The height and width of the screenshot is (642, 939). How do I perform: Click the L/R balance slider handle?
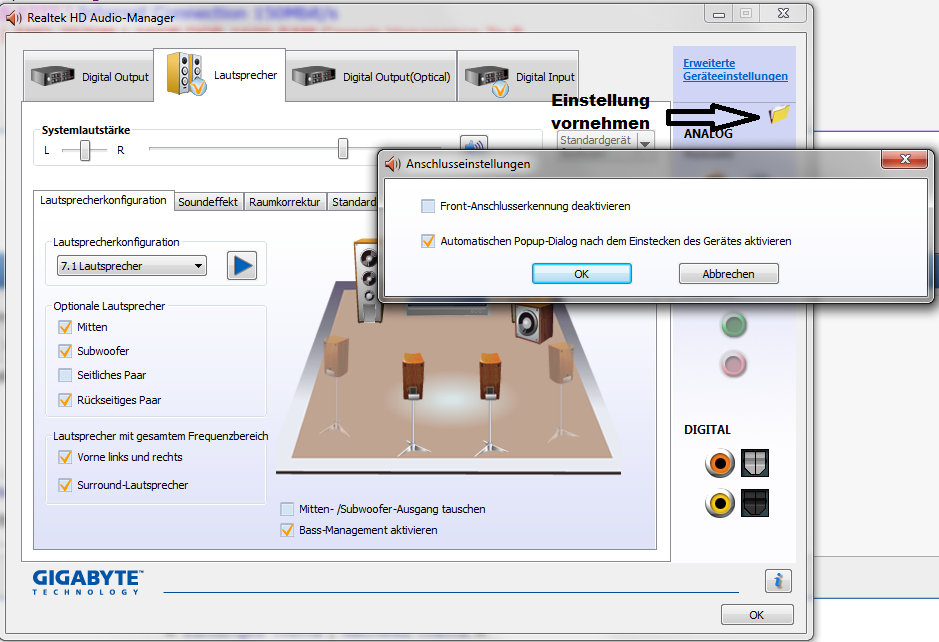pyautogui.click(x=85, y=150)
